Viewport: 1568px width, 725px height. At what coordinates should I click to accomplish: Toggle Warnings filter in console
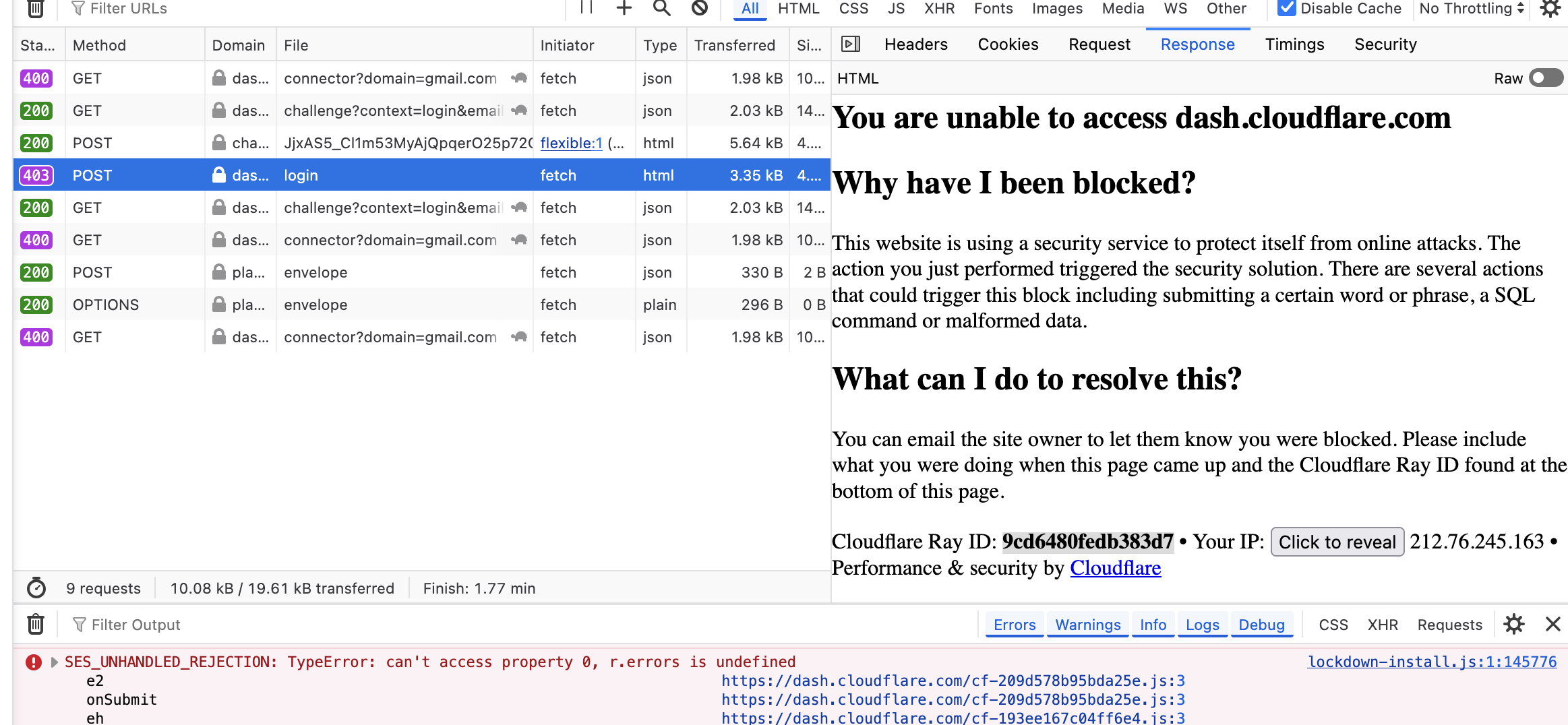pyautogui.click(x=1088, y=625)
